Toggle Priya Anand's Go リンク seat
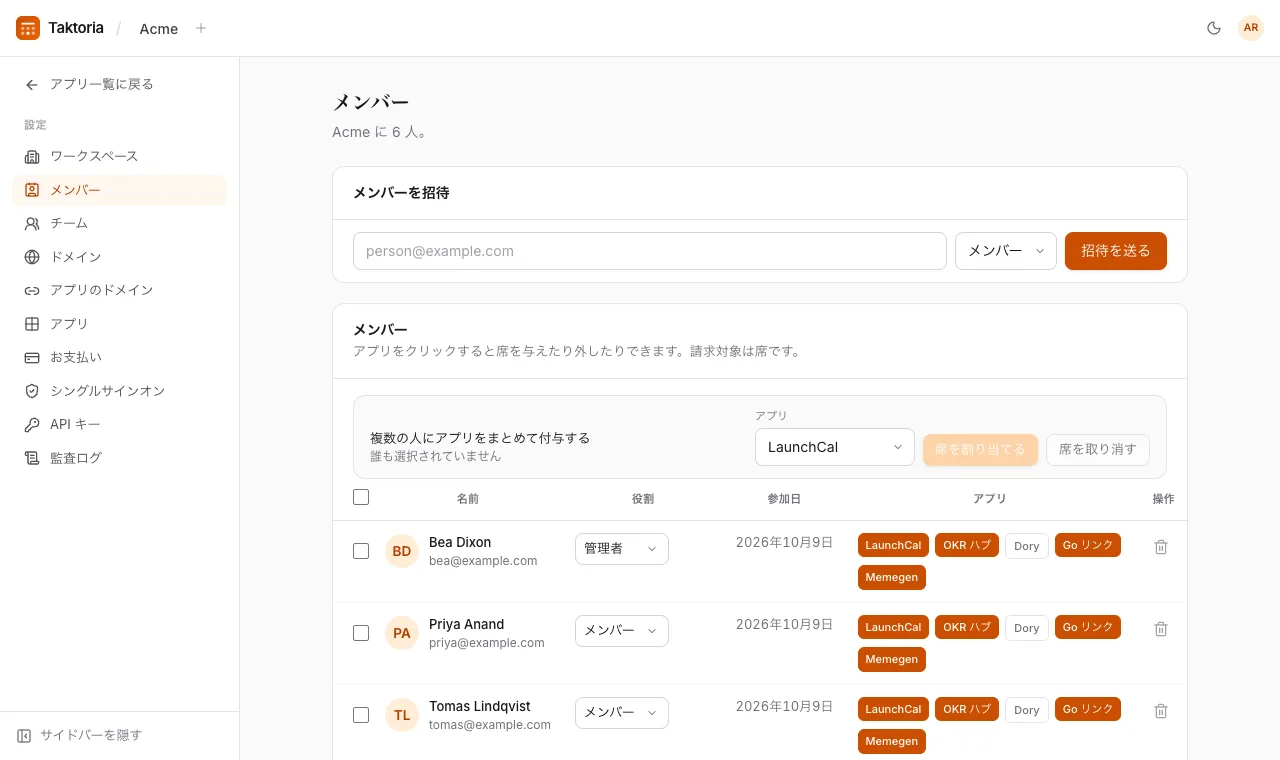Viewport: 1280px width, 760px height. (1088, 627)
